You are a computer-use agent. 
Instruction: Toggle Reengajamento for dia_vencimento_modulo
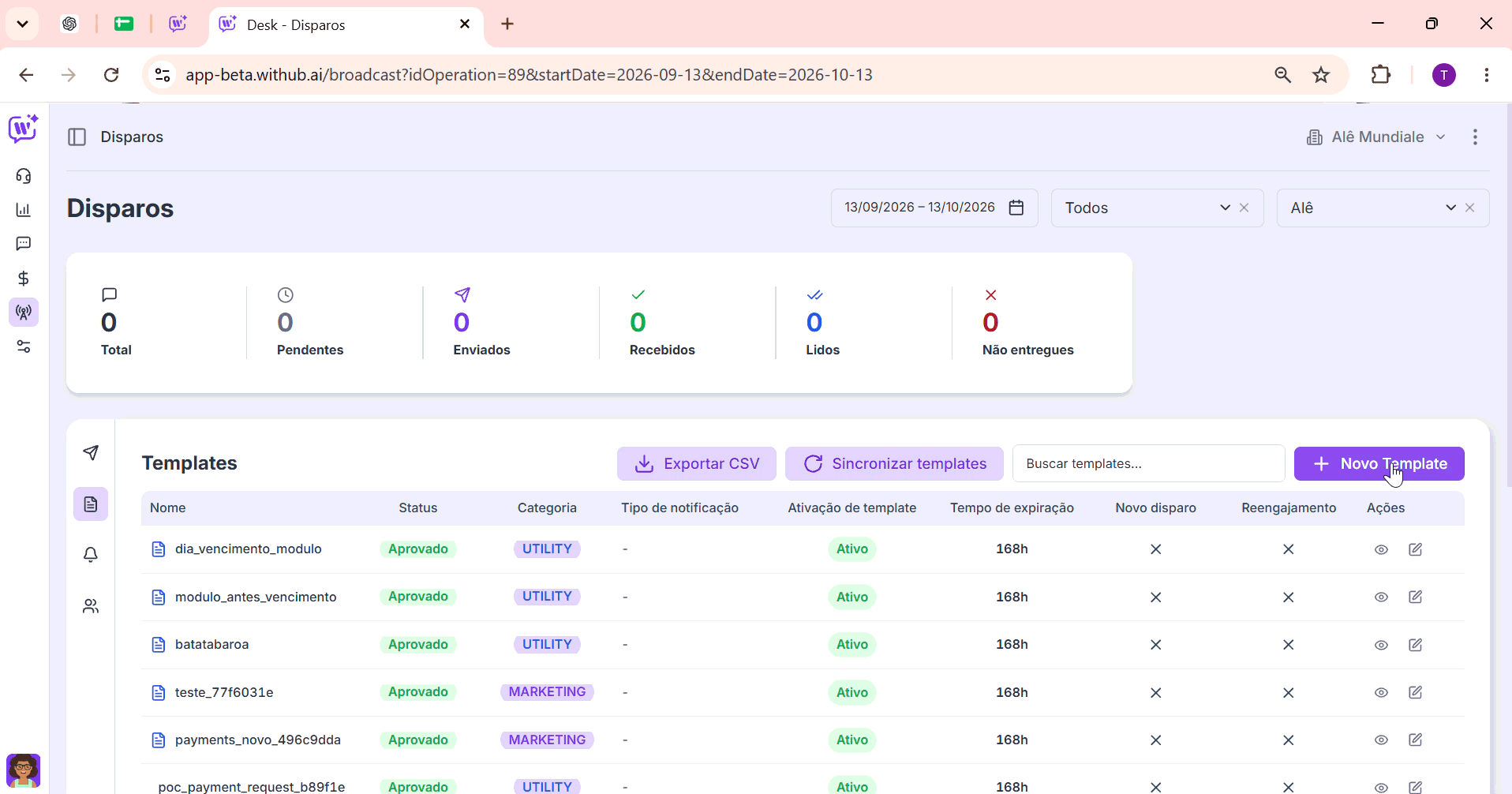pos(1289,549)
